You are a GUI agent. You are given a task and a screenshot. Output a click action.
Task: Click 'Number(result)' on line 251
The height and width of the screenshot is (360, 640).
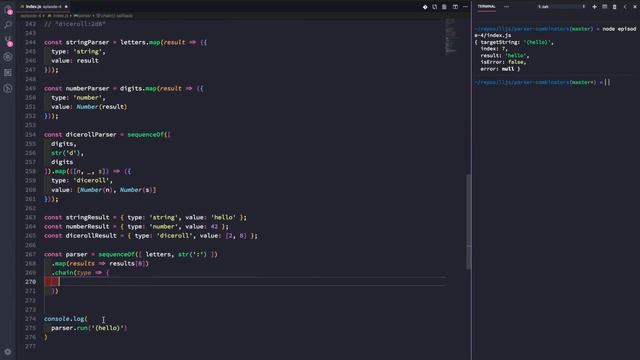tap(102, 107)
